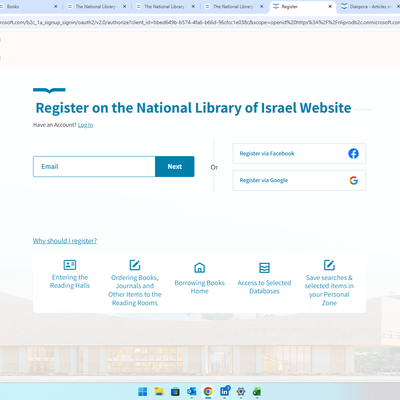Click the Next button
Image resolution: width=400 pixels, height=400 pixels.
click(175, 166)
